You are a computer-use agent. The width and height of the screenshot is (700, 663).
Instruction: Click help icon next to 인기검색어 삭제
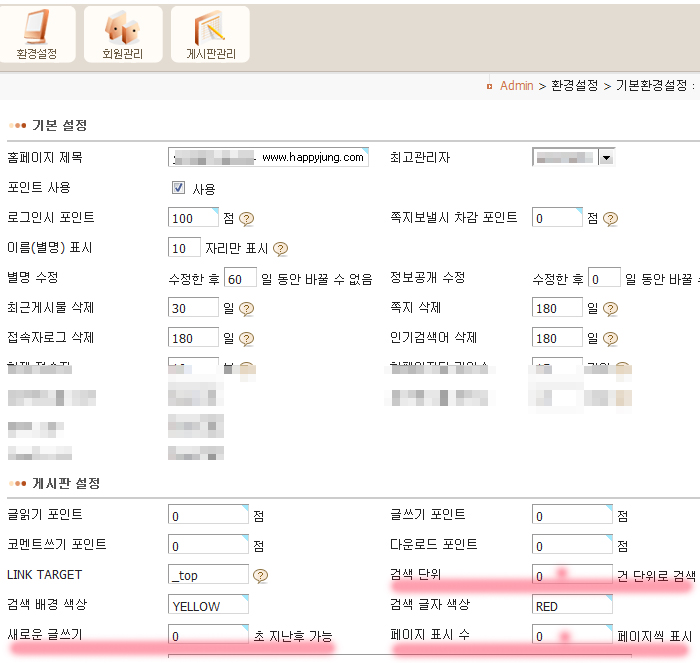tap(610, 339)
